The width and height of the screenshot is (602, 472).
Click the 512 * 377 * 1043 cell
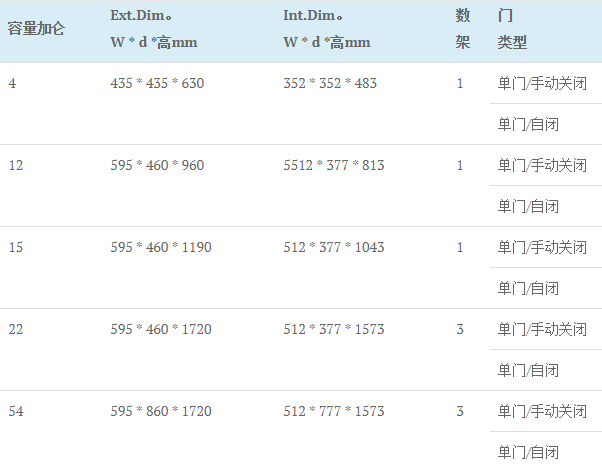tap(333, 247)
